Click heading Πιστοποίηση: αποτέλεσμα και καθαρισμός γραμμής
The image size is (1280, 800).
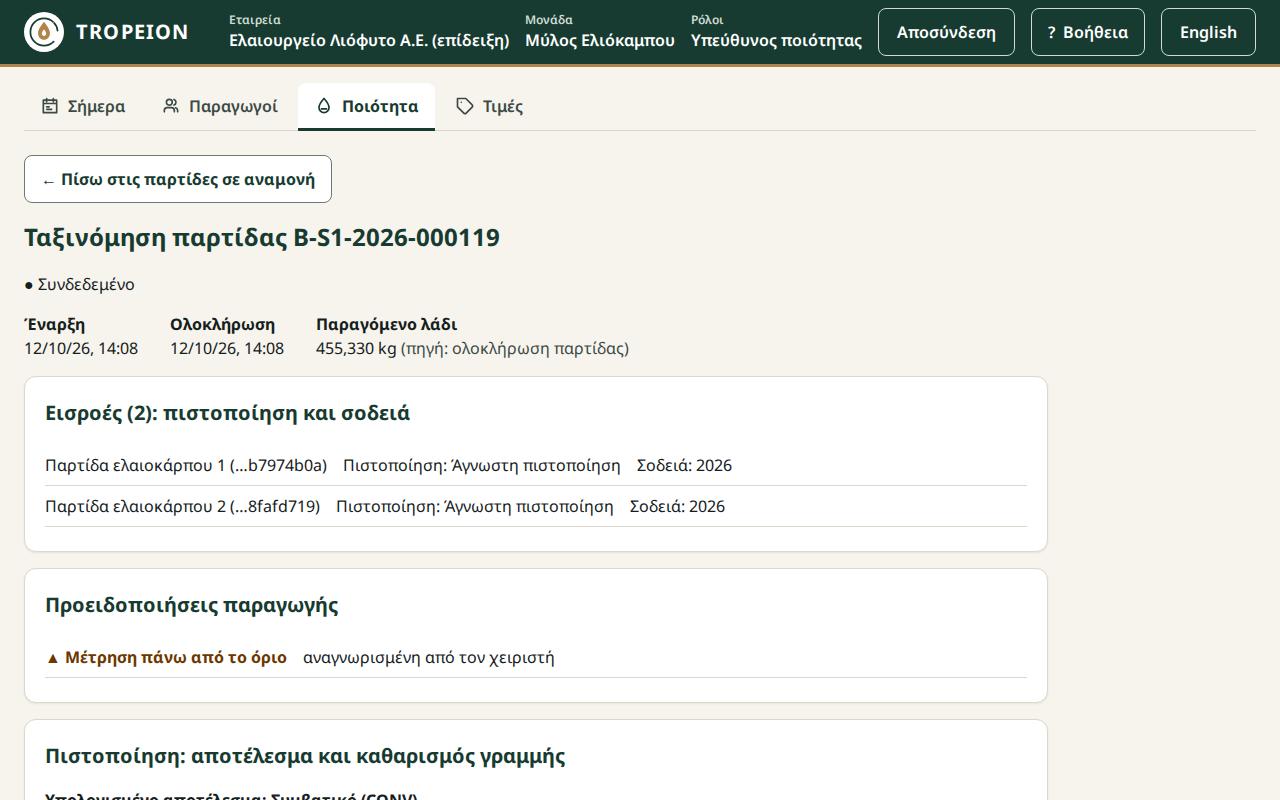tap(305, 757)
